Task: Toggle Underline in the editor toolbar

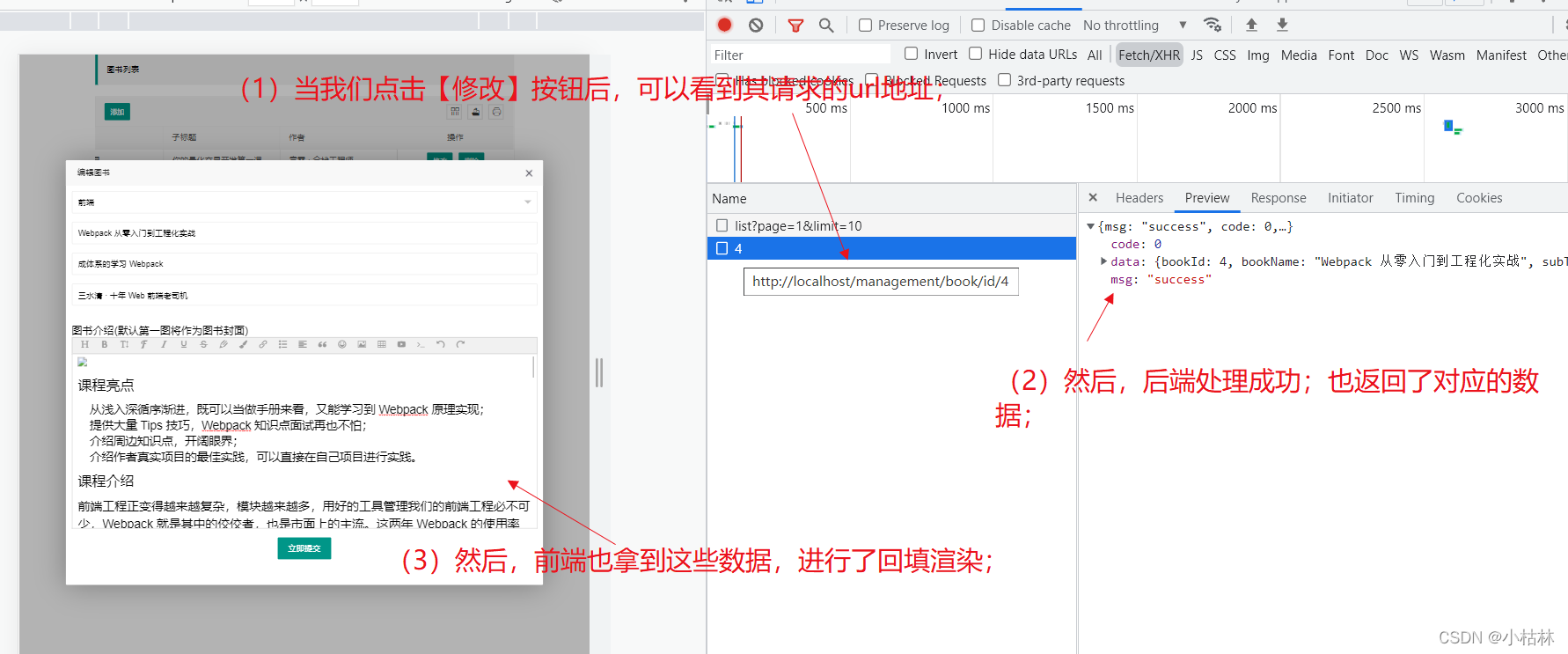Action: [184, 344]
